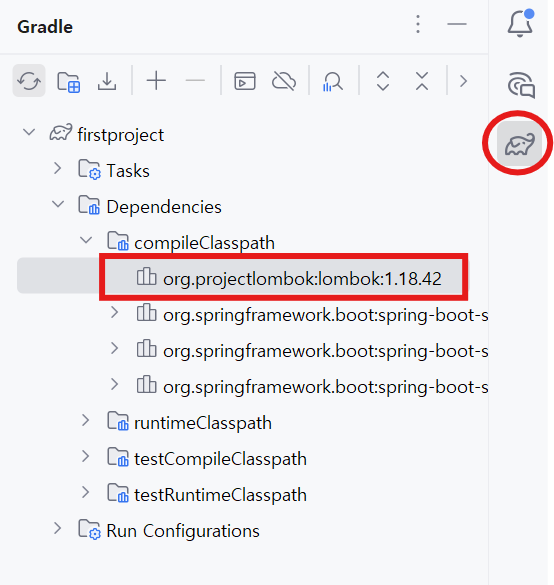Select the compileClasspath label
The height and width of the screenshot is (585, 554).
204,243
